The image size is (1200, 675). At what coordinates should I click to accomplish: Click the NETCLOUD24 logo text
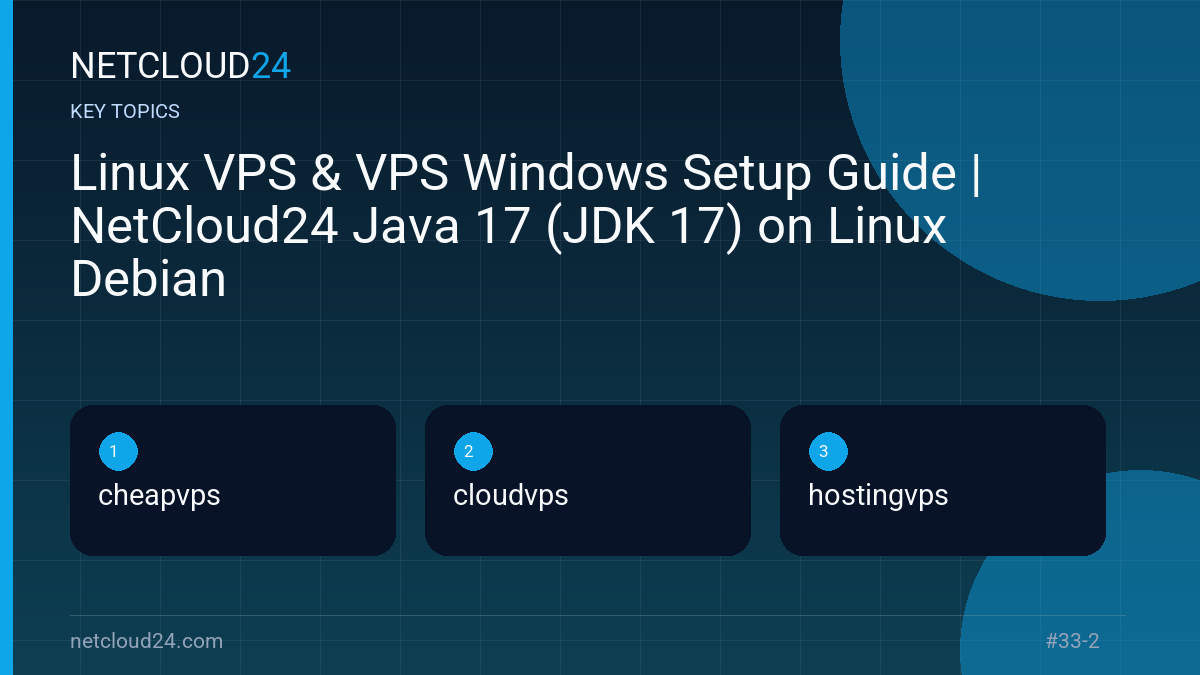pyautogui.click(x=181, y=66)
